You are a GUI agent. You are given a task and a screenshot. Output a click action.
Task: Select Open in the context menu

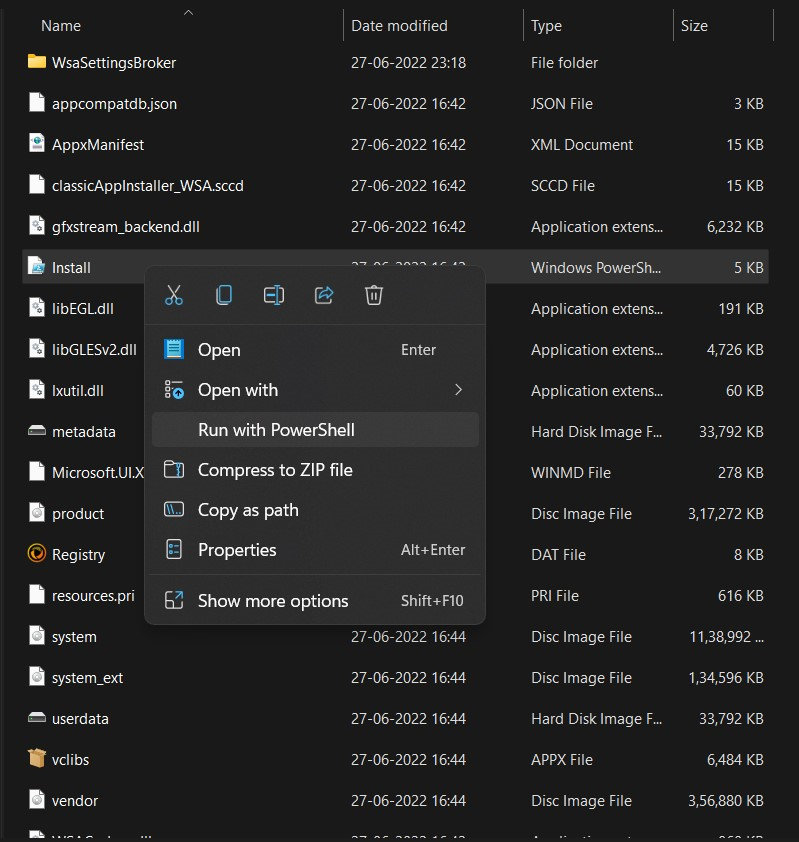click(315, 350)
